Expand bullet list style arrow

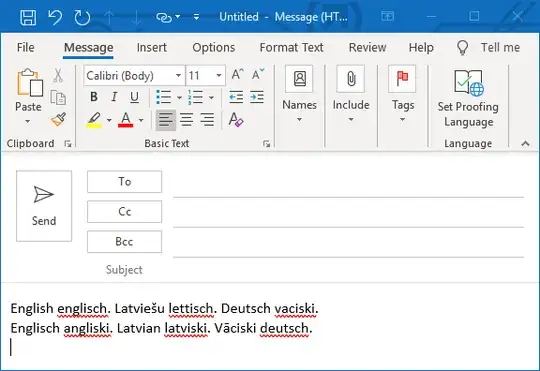[x=179, y=97]
